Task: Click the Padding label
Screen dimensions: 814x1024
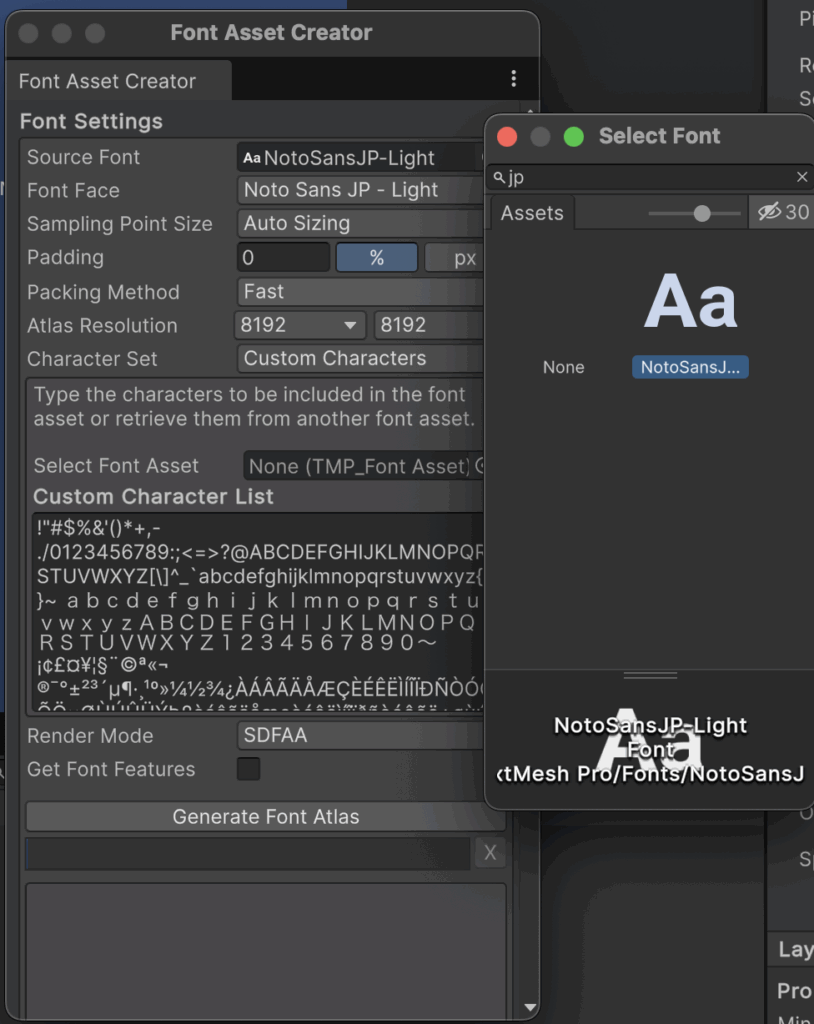Action: [x=65, y=257]
